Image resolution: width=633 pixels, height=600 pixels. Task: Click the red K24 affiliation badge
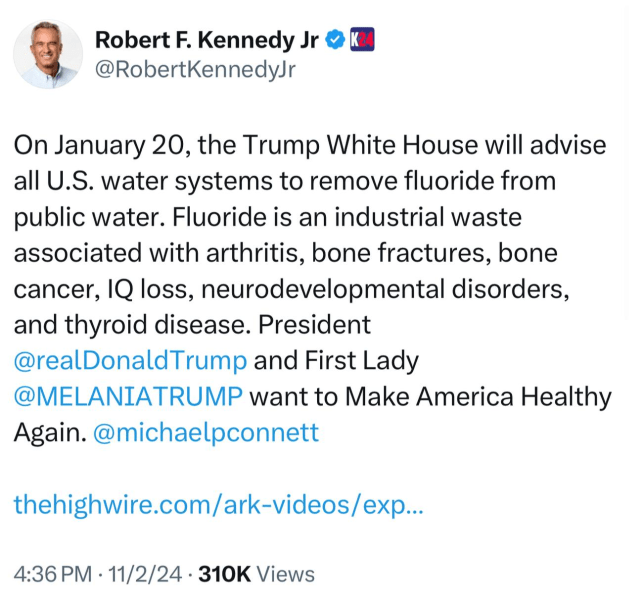[364, 40]
